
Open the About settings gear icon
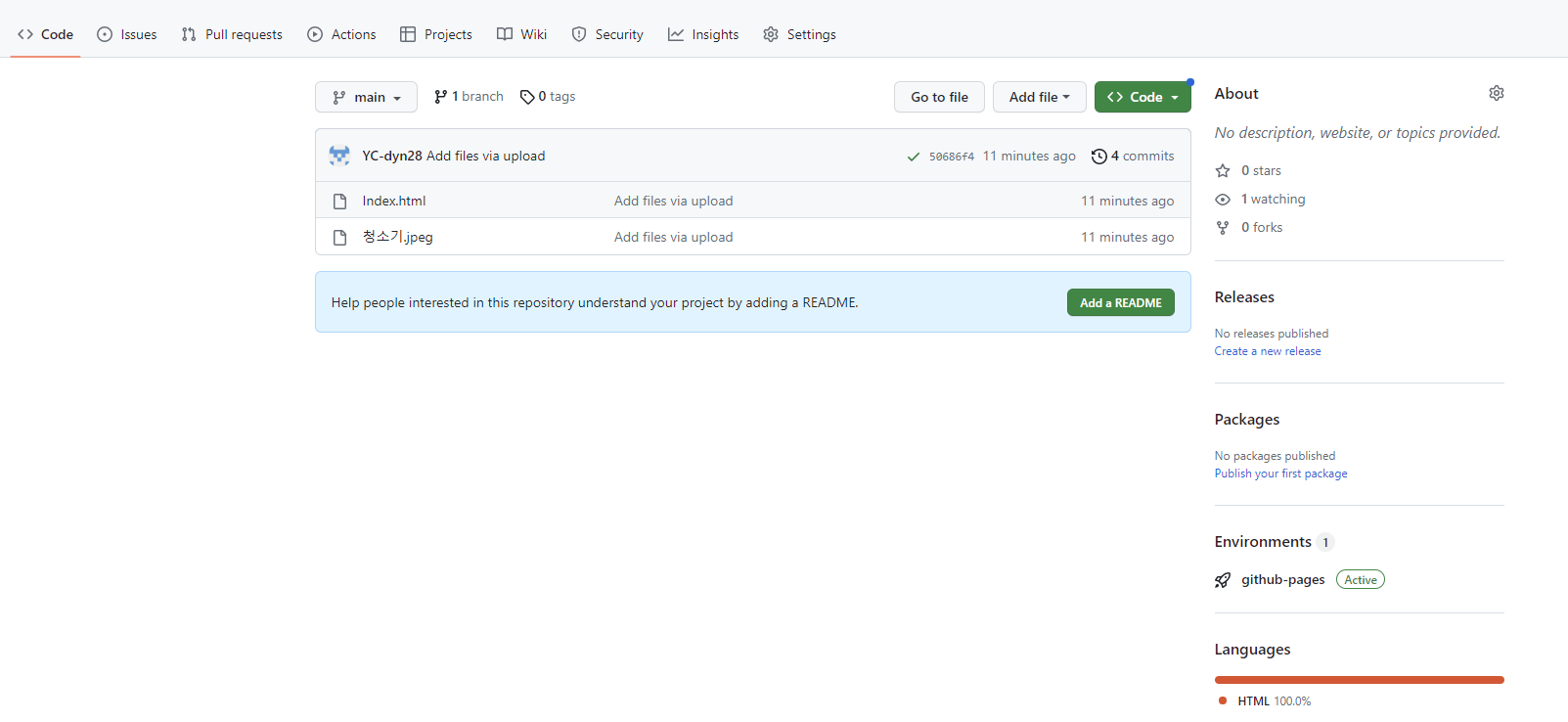click(1497, 93)
